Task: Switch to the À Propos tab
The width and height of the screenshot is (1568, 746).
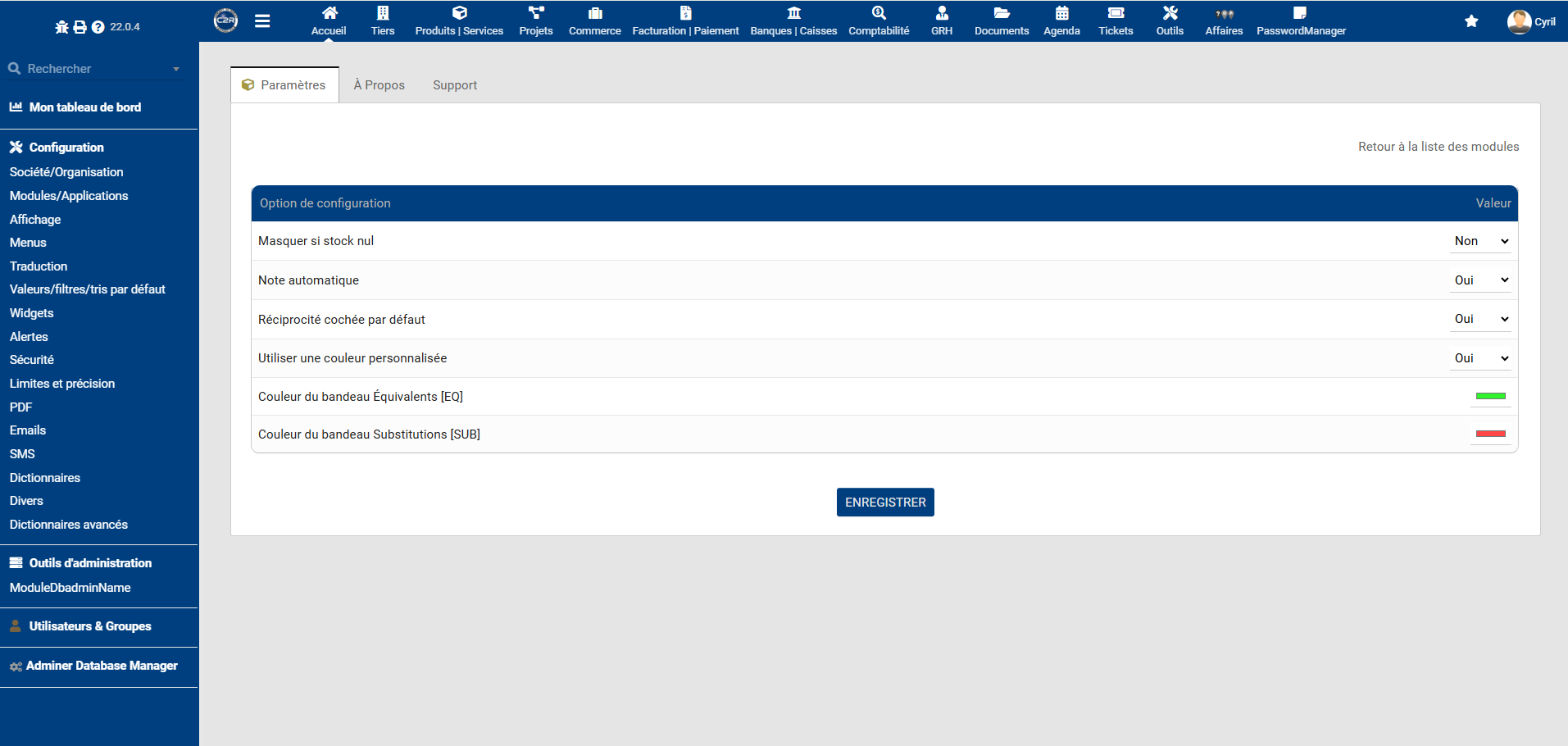Action: coord(380,85)
